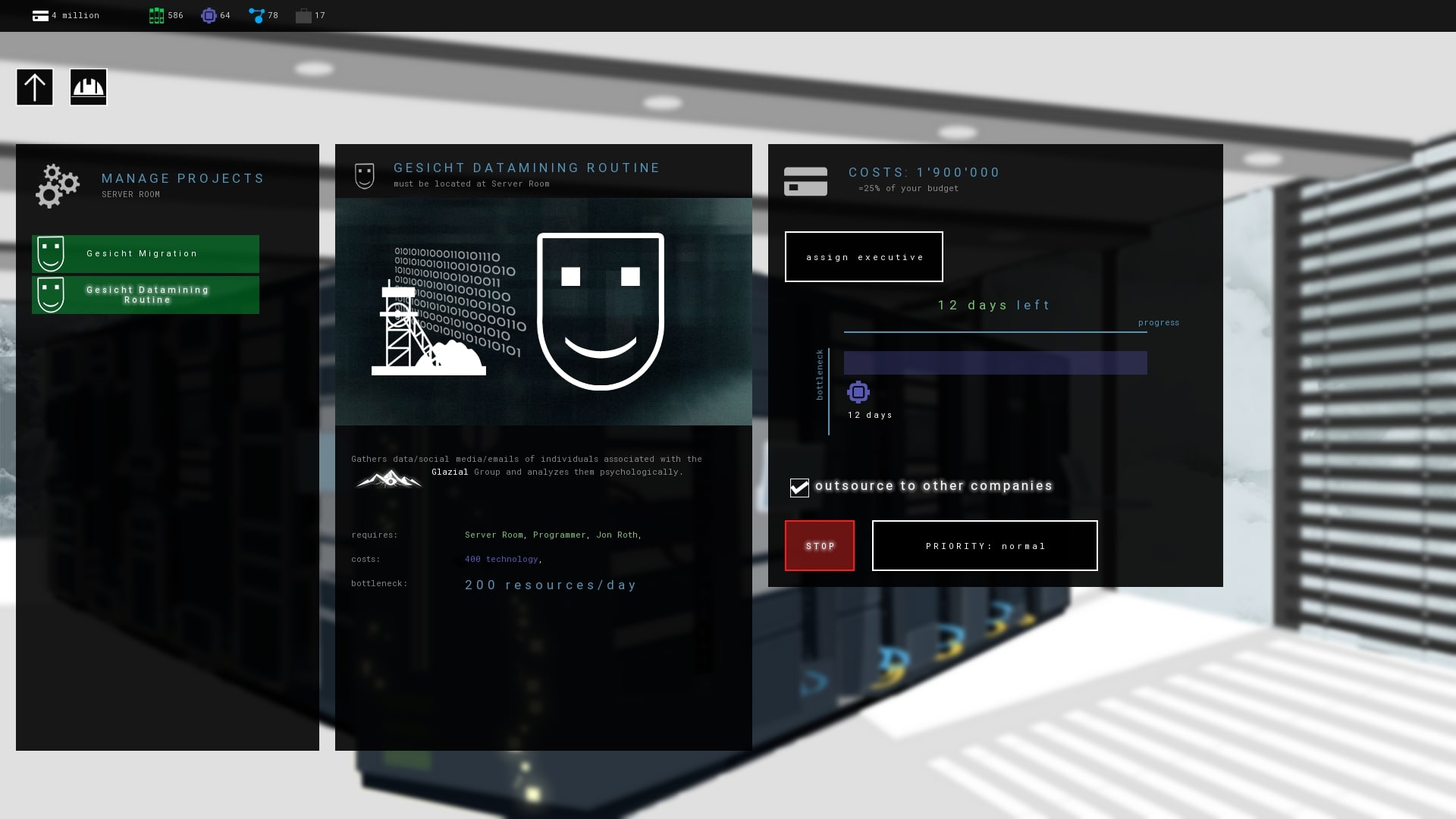The height and width of the screenshot is (819, 1456).
Task: Click the purple chip technology icon in top bar
Action: (209, 15)
